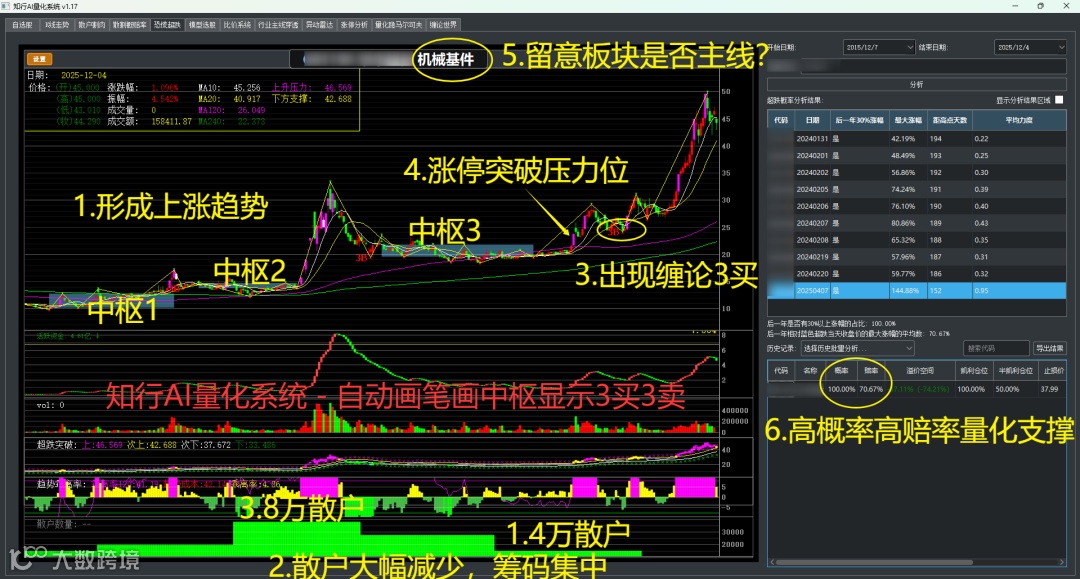Maximize the application window

point(1040,6)
